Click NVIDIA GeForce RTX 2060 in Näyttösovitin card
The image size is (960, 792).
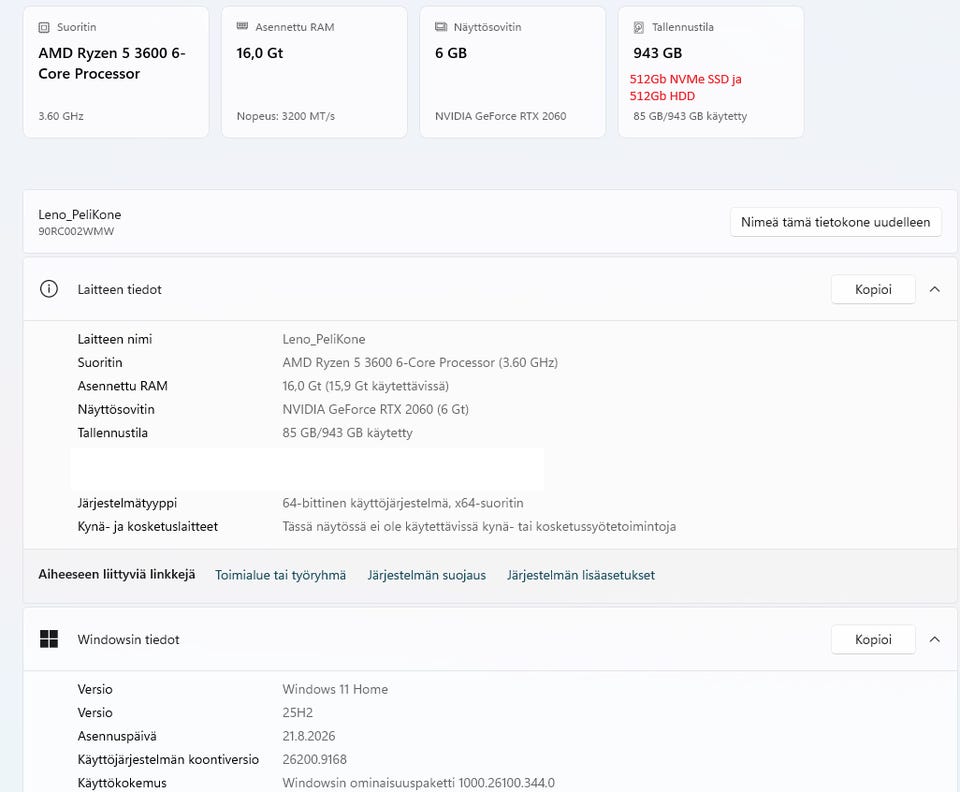500,116
